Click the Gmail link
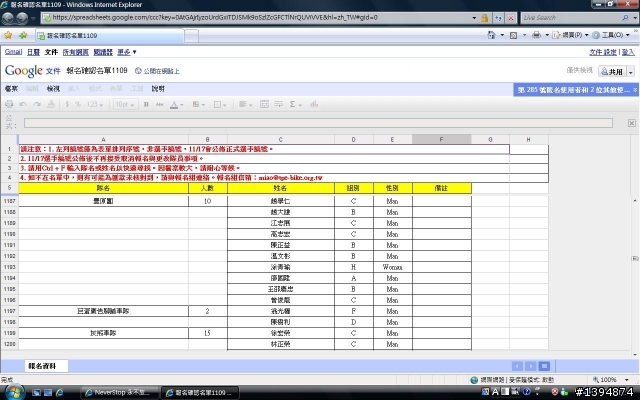Viewport: 640px width, 400px height. tap(13, 52)
